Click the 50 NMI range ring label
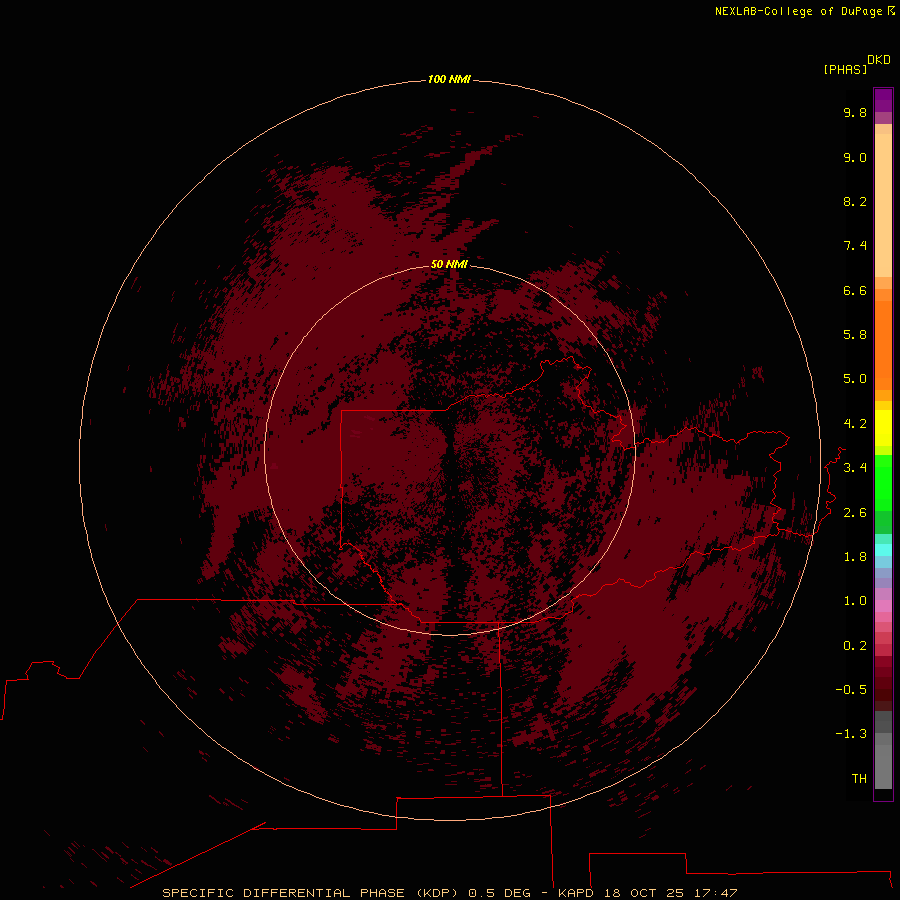Image resolution: width=900 pixels, height=900 pixels. 449,264
